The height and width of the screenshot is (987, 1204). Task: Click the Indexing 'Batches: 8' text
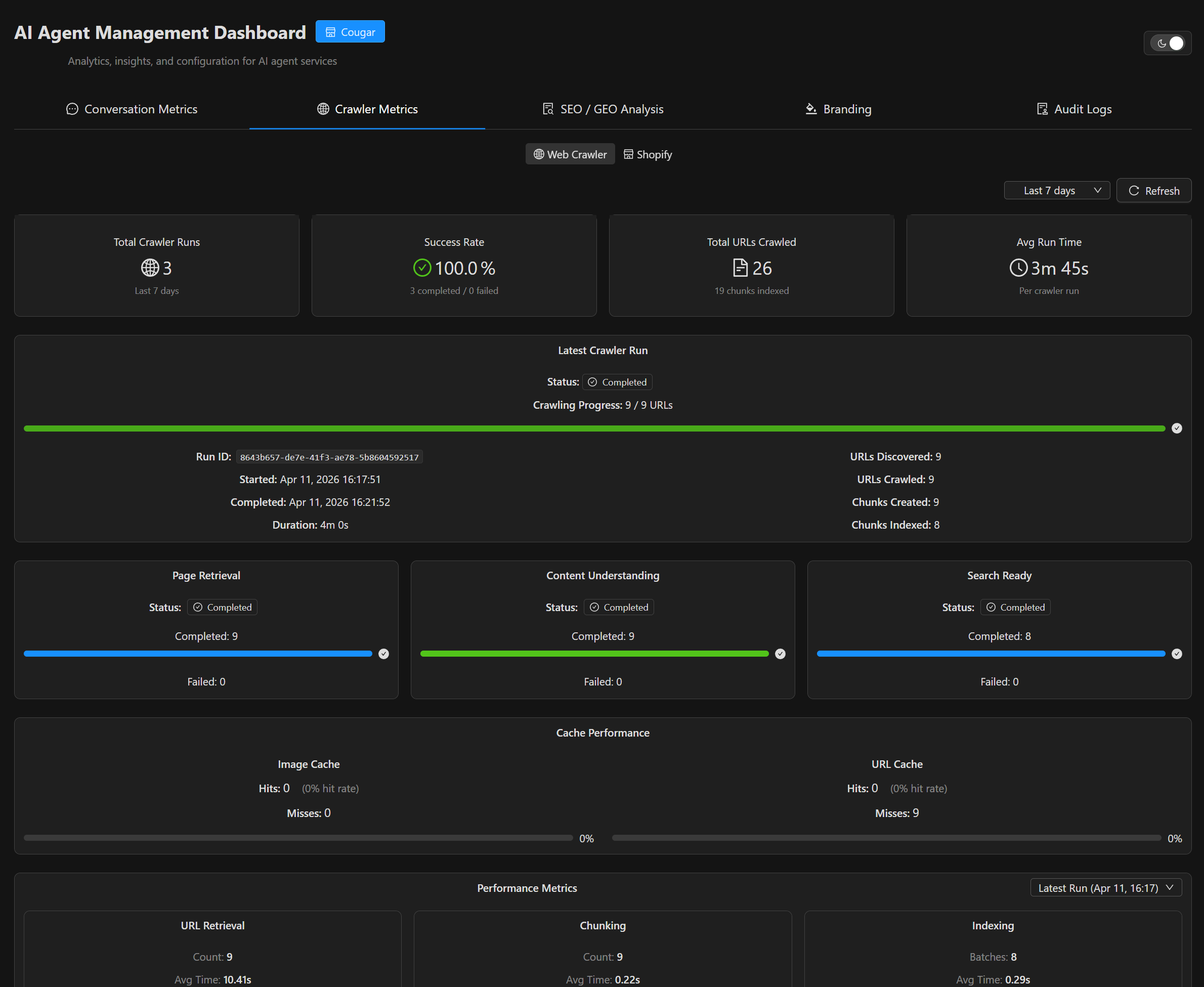[993, 957]
